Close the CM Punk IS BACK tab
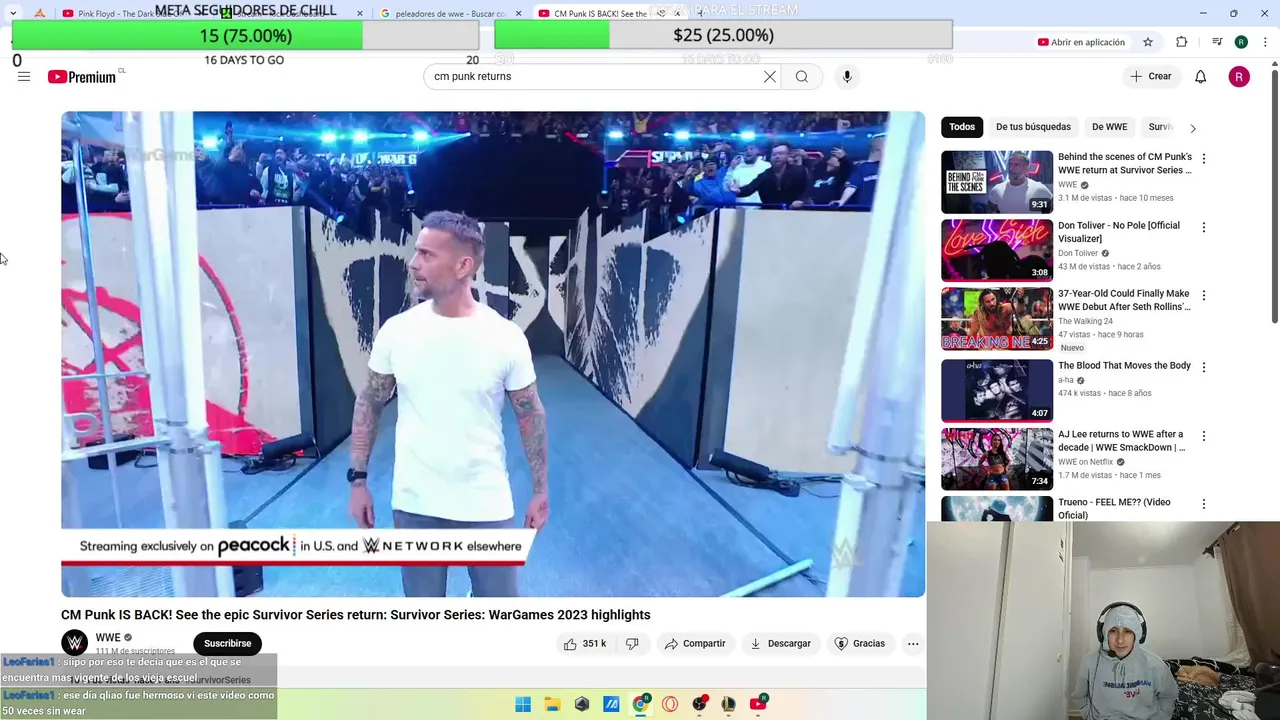 [x=676, y=13]
